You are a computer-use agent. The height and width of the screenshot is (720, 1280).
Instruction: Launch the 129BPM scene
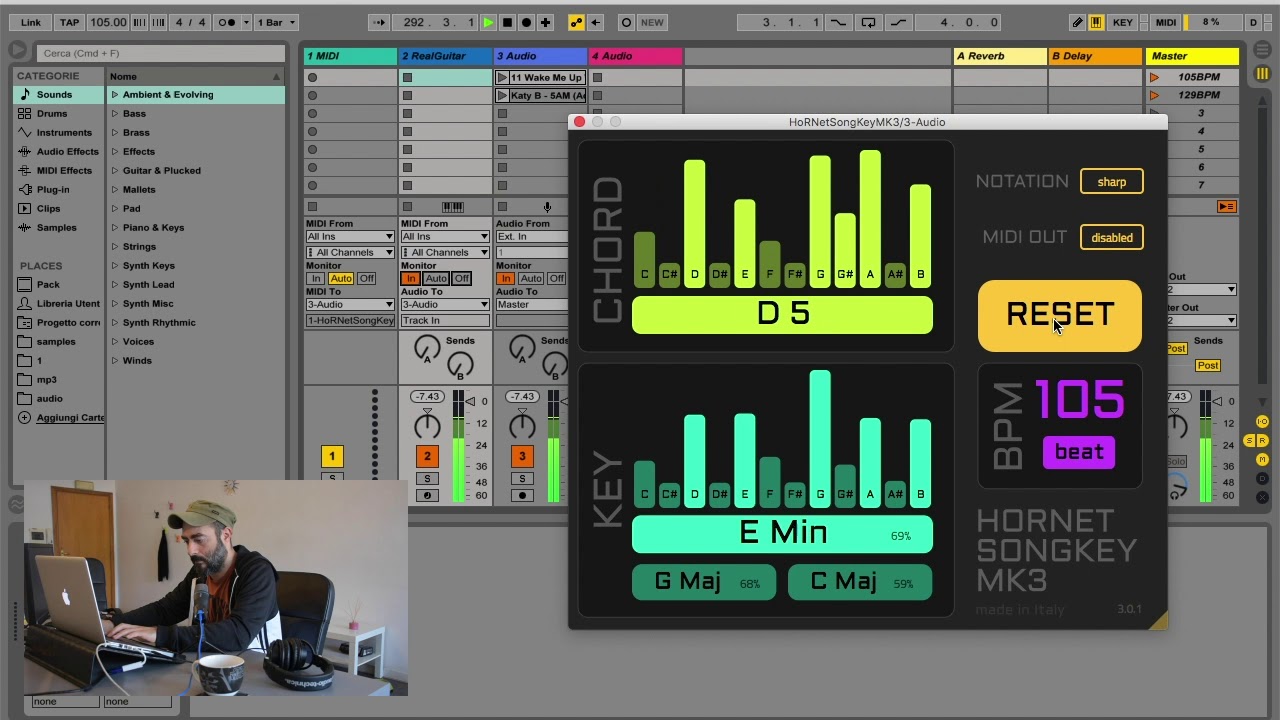(x=1154, y=95)
